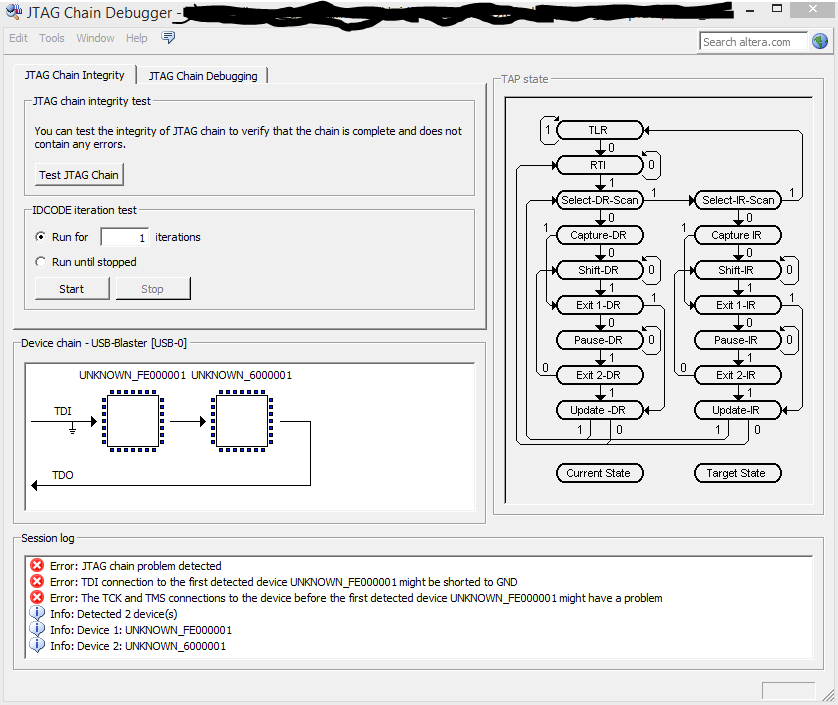Viewport: 838px width, 705px height.
Task: Open the Tools menu
Action: pos(52,38)
